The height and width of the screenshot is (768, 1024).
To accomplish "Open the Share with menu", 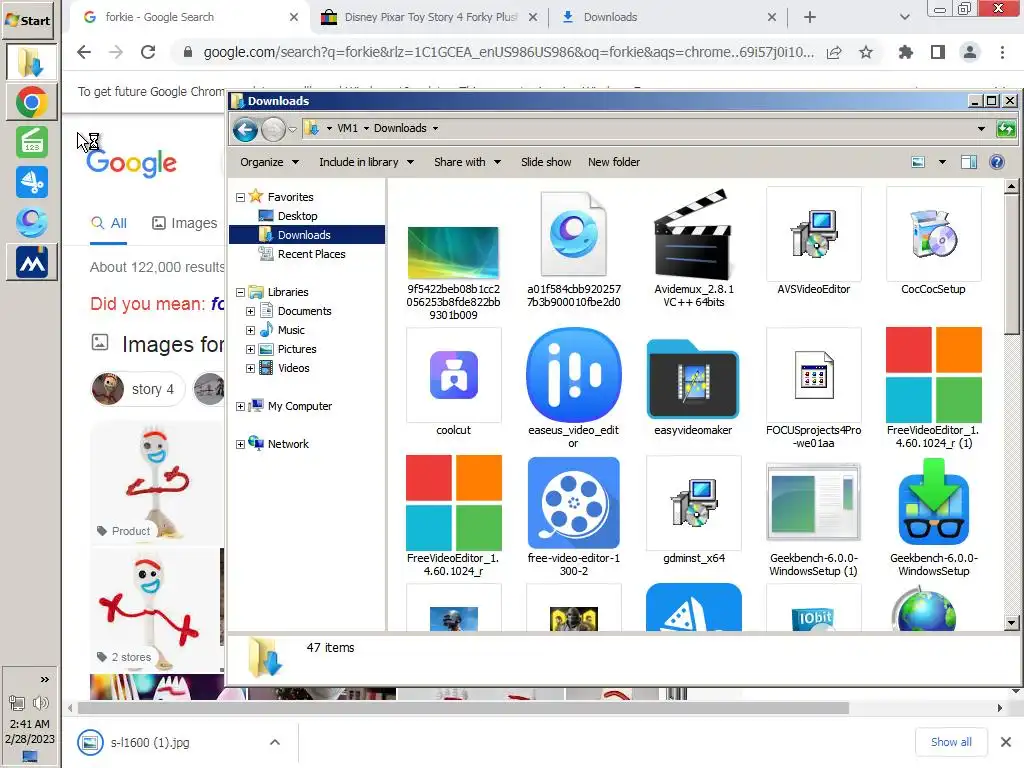I will click(468, 162).
